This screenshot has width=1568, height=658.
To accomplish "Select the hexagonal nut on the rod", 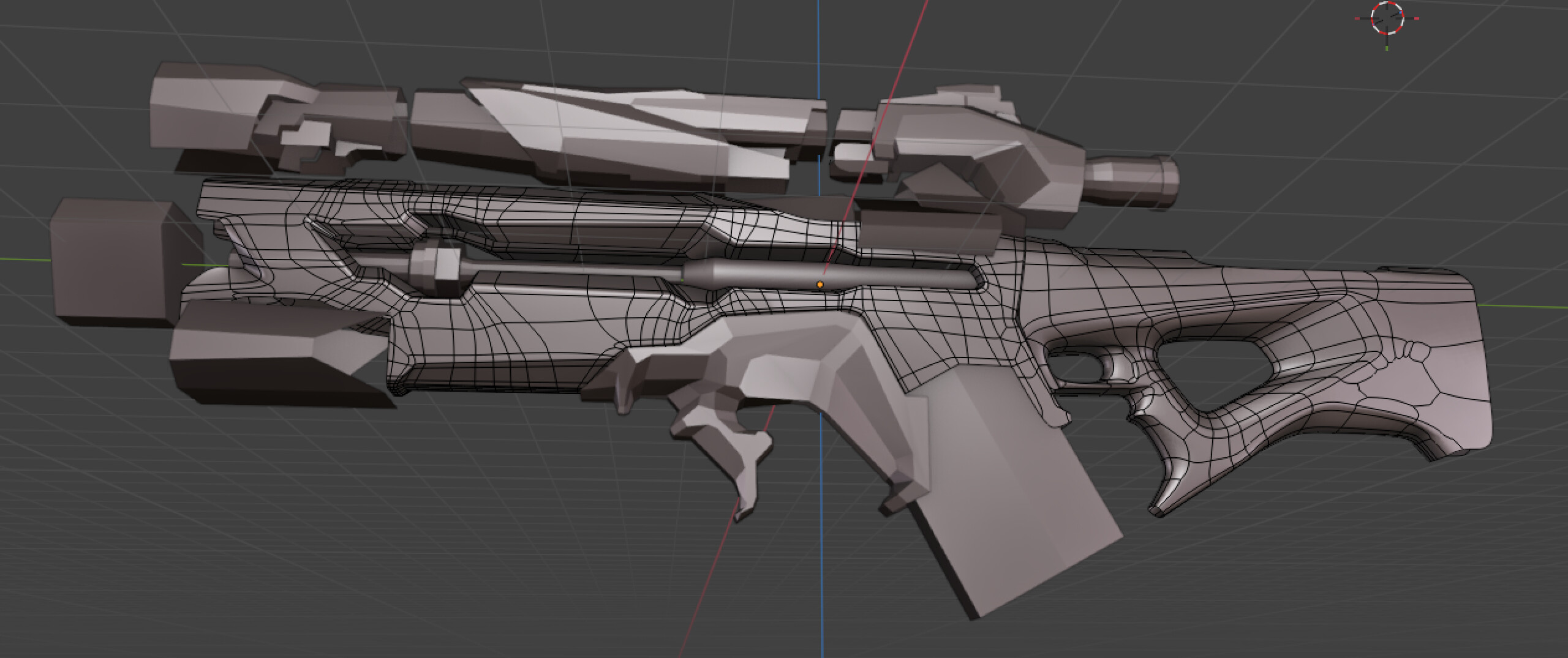I will click(x=435, y=268).
